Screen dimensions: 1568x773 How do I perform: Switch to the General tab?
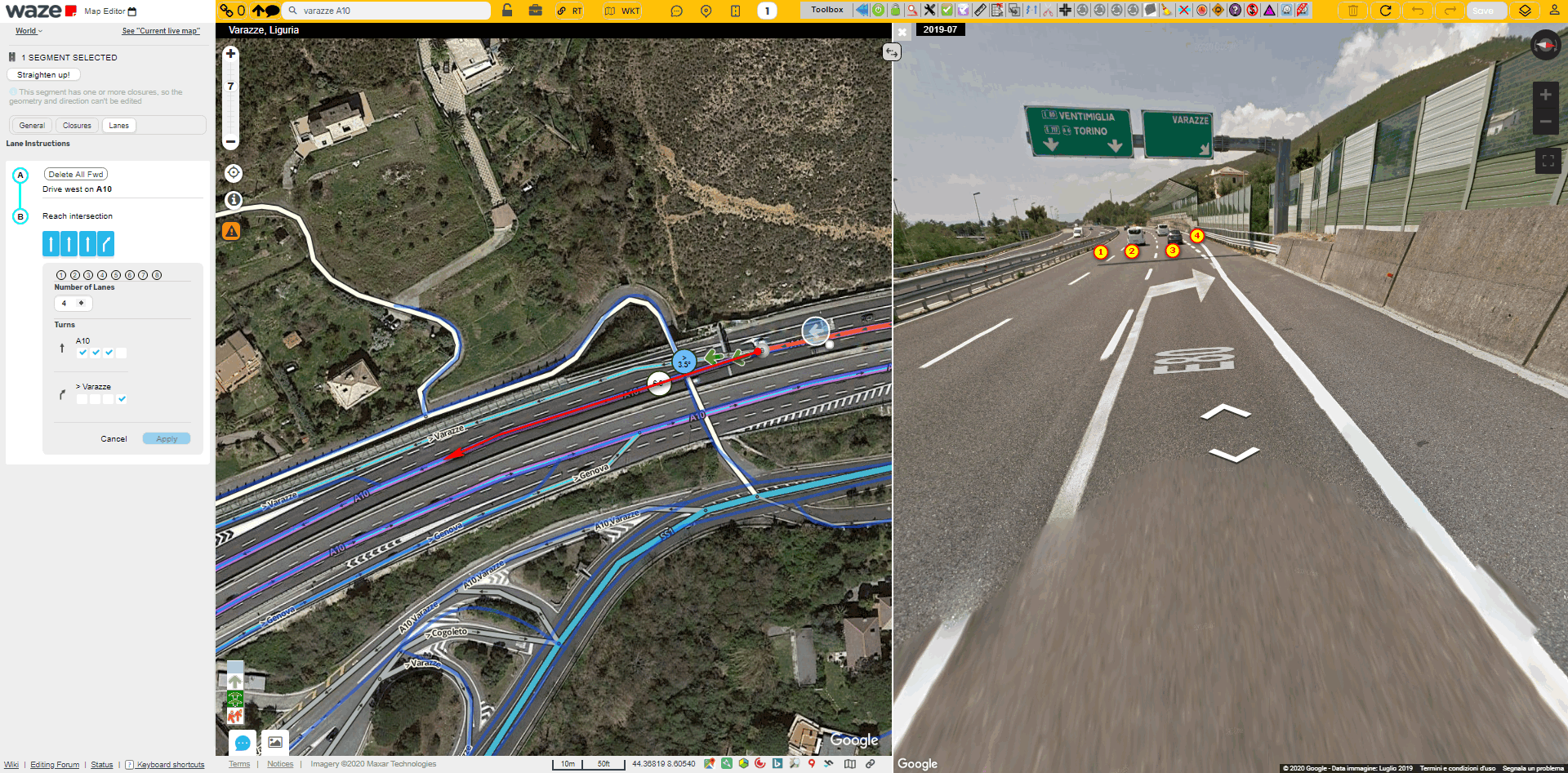pyautogui.click(x=32, y=126)
